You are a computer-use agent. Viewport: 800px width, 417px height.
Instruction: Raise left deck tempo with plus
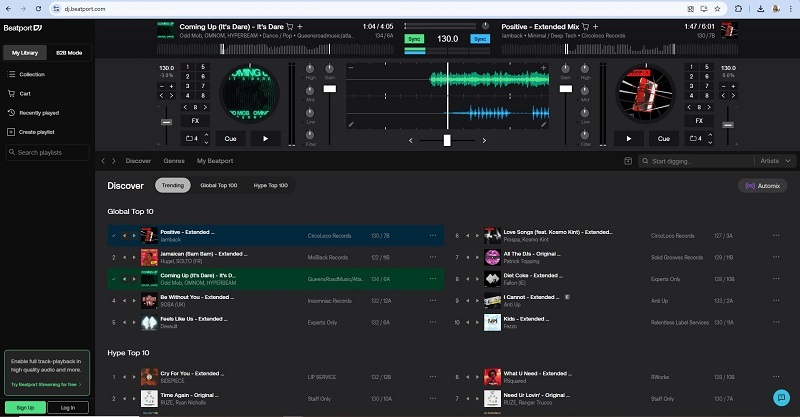[x=171, y=86]
